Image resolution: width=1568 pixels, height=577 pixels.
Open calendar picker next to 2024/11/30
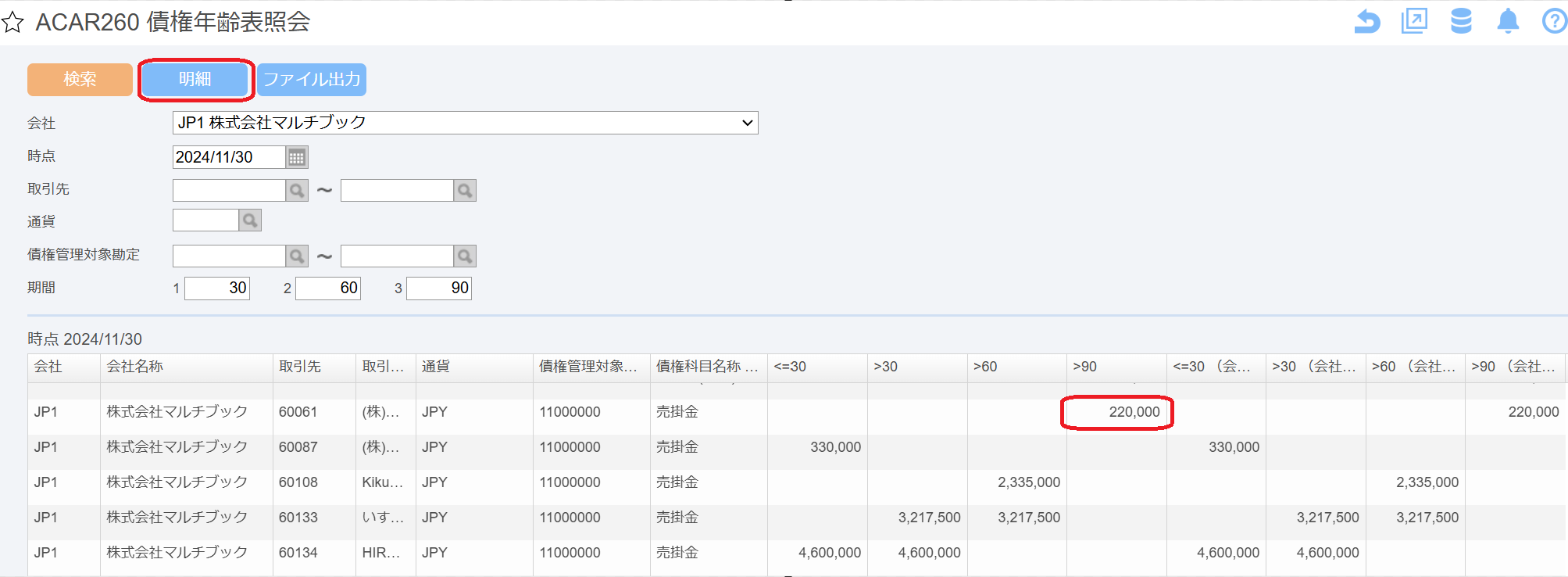click(x=297, y=157)
